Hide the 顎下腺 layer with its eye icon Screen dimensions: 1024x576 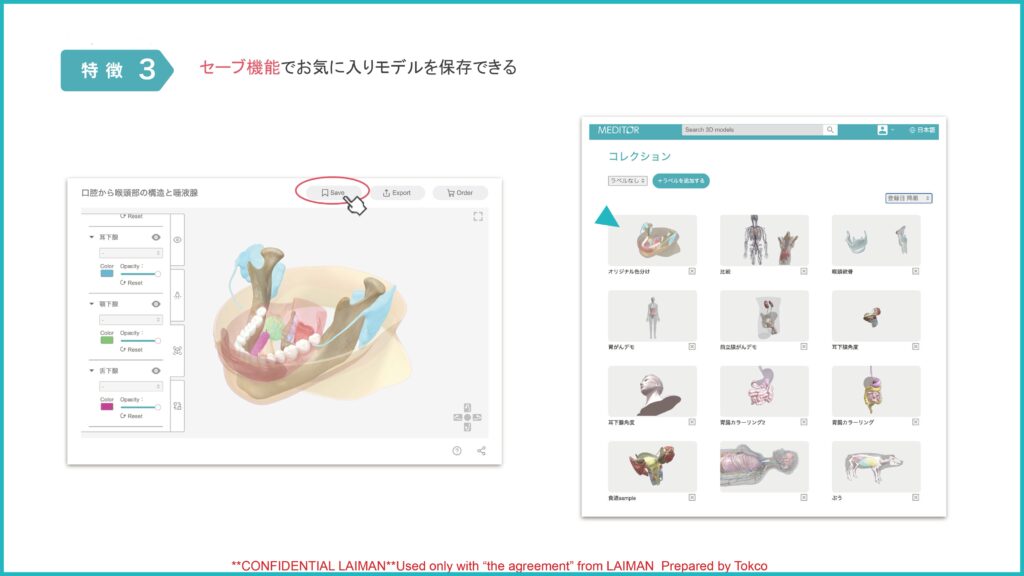coord(156,304)
